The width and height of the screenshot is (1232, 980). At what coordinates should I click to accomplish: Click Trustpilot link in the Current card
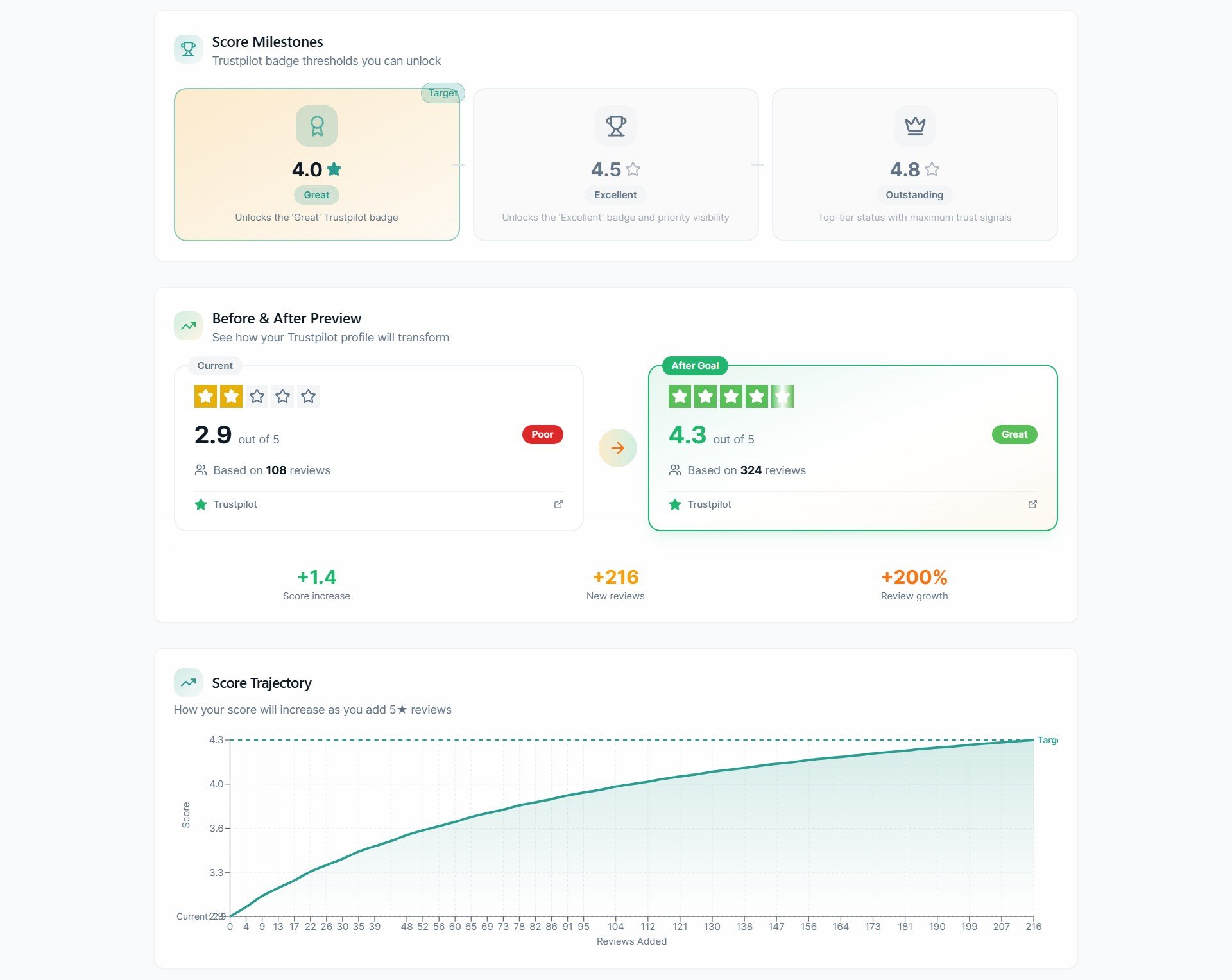pyautogui.click(x=235, y=504)
